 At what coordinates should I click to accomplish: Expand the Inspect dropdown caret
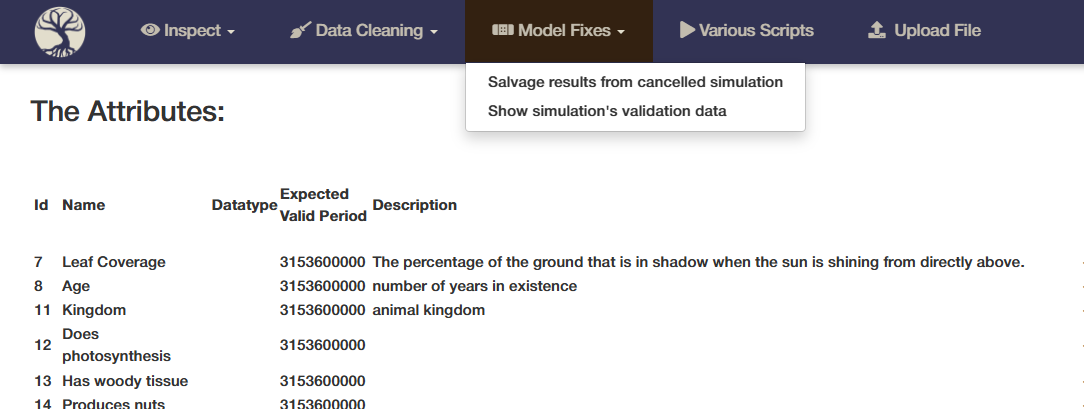pyautogui.click(x=231, y=32)
